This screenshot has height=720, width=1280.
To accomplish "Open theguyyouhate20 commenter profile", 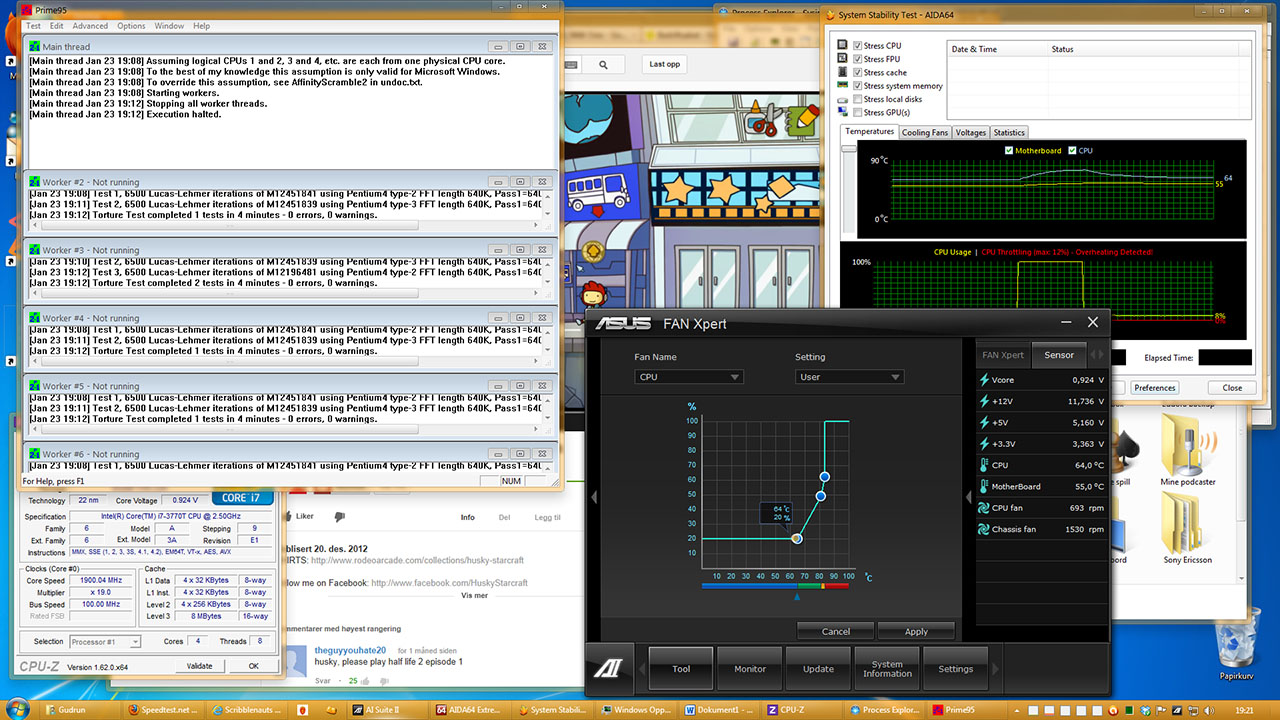I will pyautogui.click(x=350, y=650).
